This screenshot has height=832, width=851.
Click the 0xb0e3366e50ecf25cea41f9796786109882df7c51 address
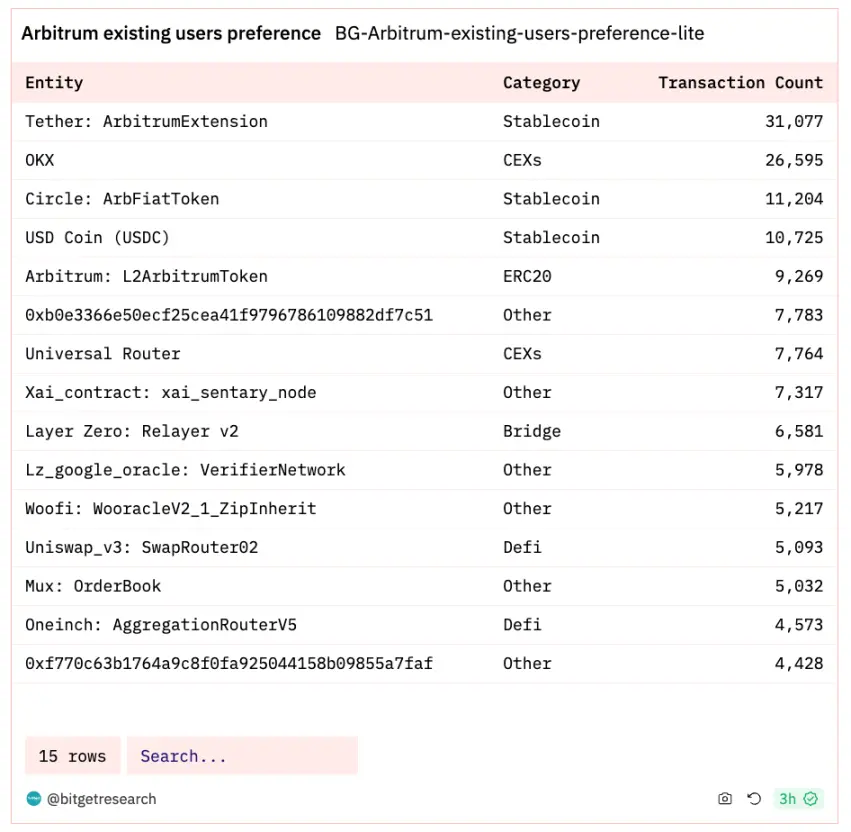[x=229, y=315]
